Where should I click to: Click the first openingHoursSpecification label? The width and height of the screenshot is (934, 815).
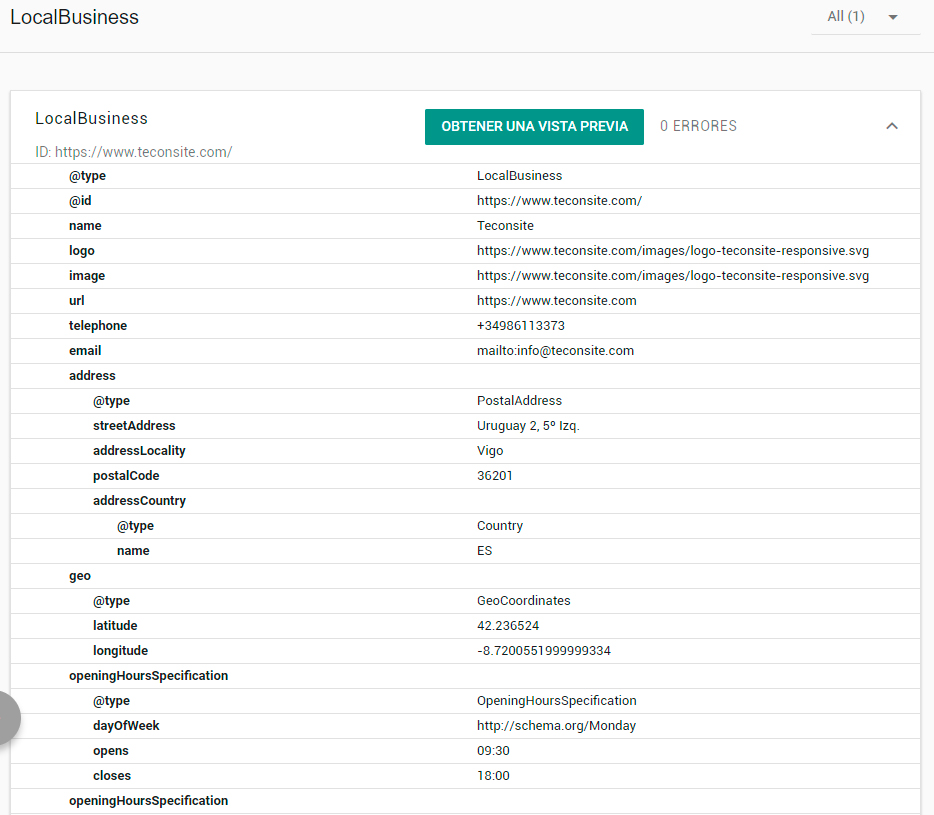pyautogui.click(x=148, y=676)
